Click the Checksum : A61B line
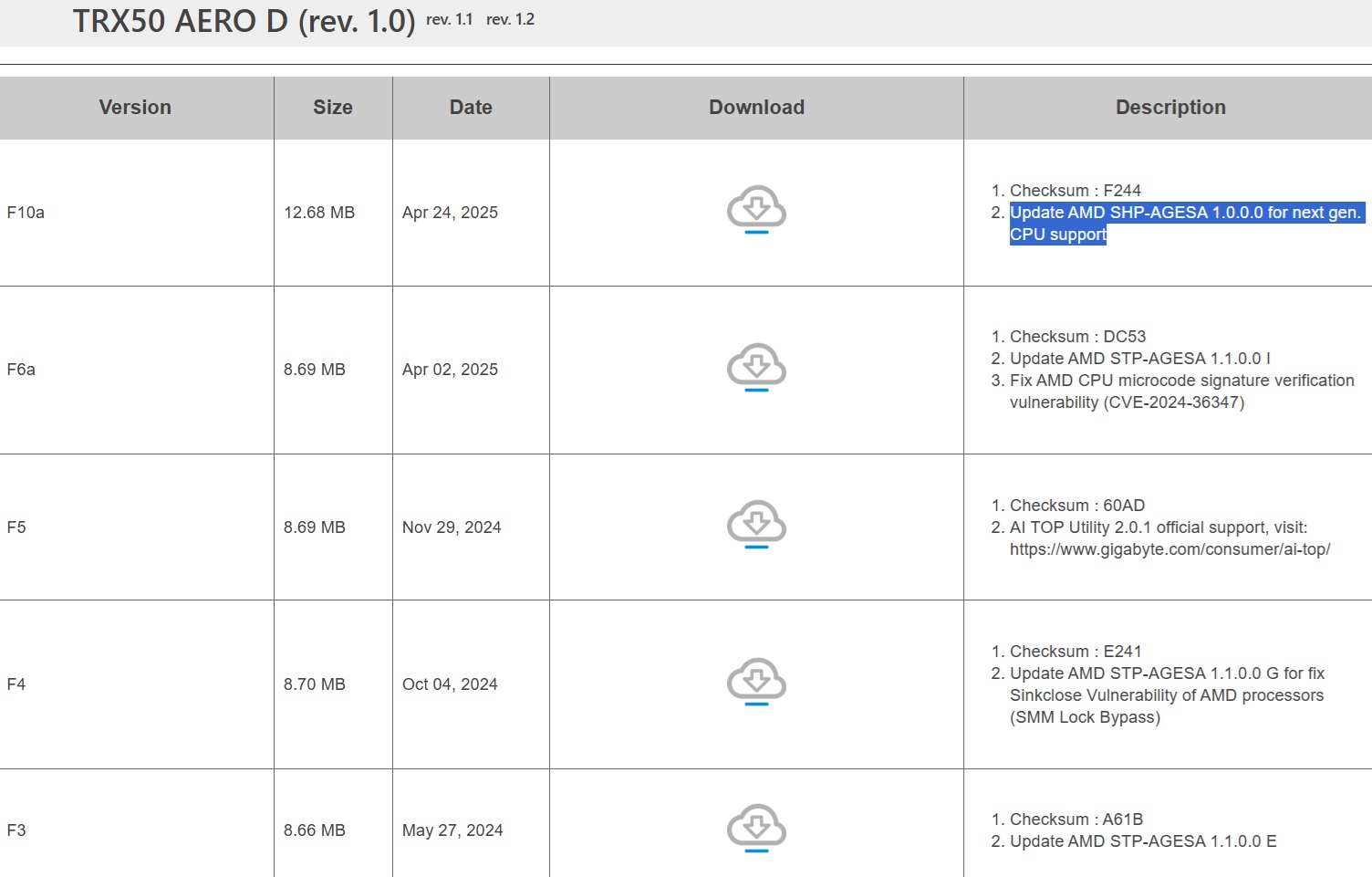Screen dimensions: 1372x877 coord(1076,820)
